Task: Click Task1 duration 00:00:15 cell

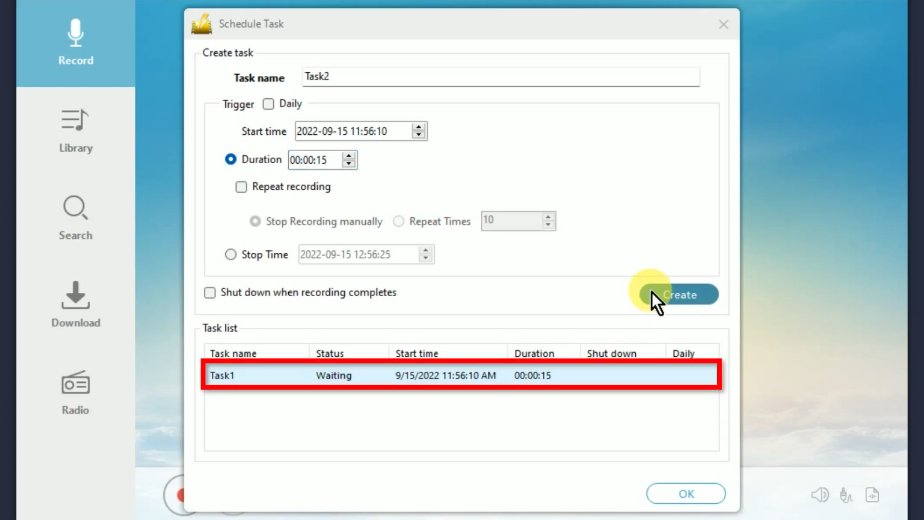Action: tap(533, 376)
